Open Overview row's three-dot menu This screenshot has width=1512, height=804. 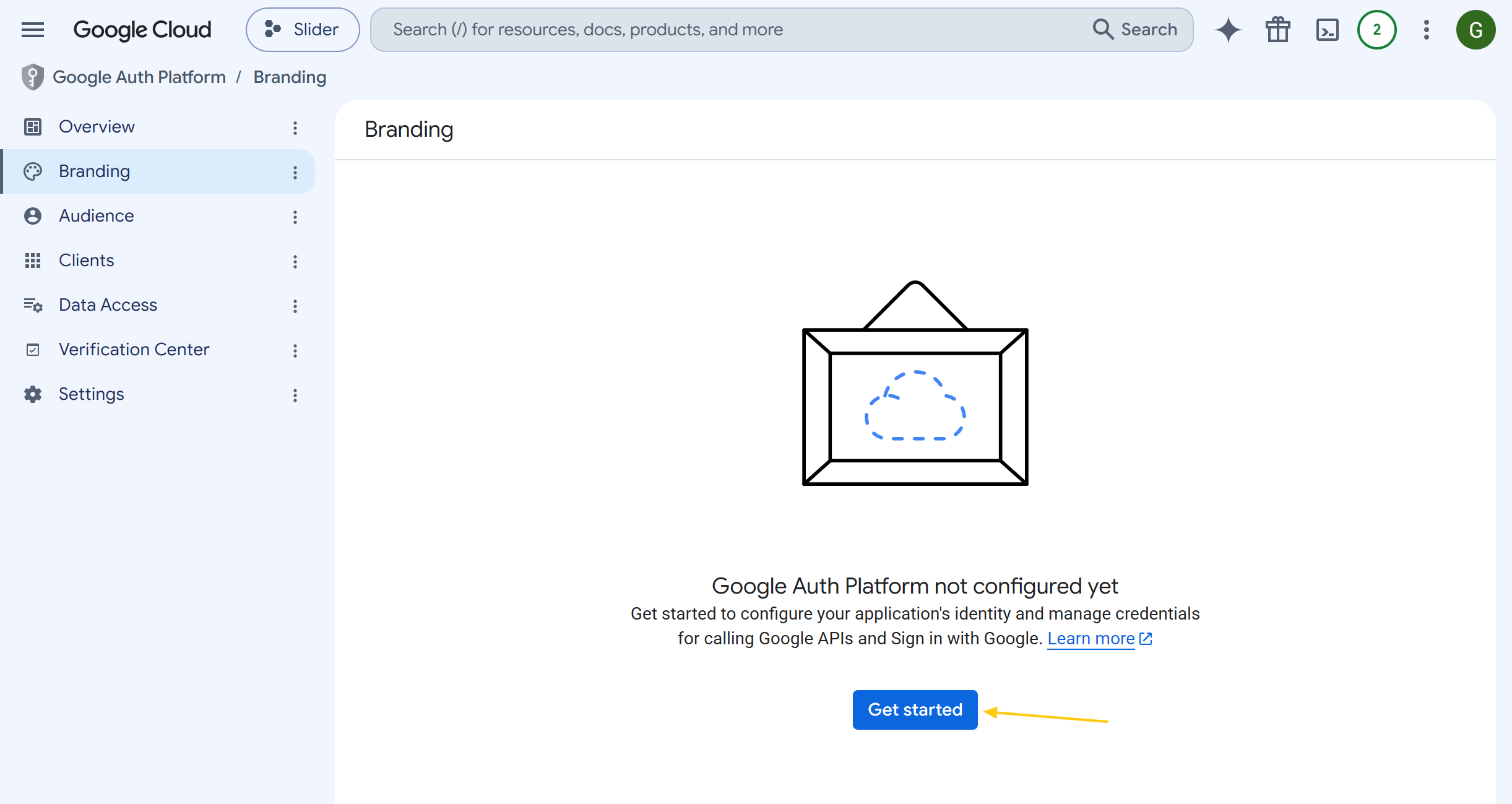coord(295,128)
